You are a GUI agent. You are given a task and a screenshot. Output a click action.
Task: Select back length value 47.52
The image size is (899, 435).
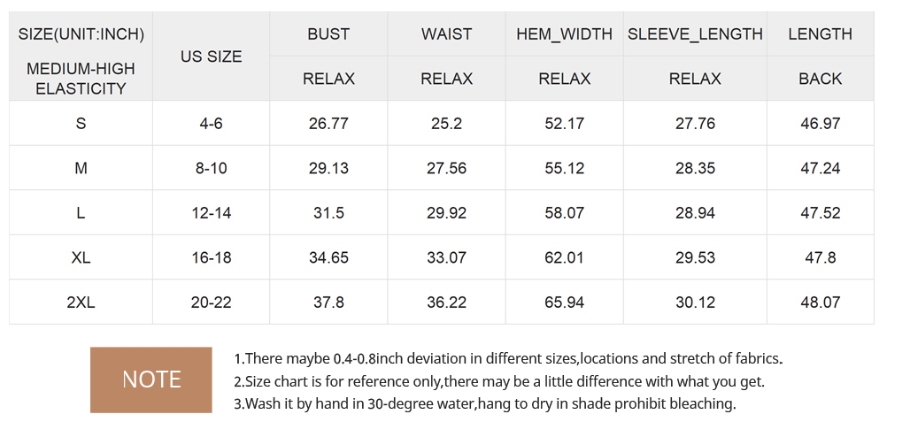[820, 213]
